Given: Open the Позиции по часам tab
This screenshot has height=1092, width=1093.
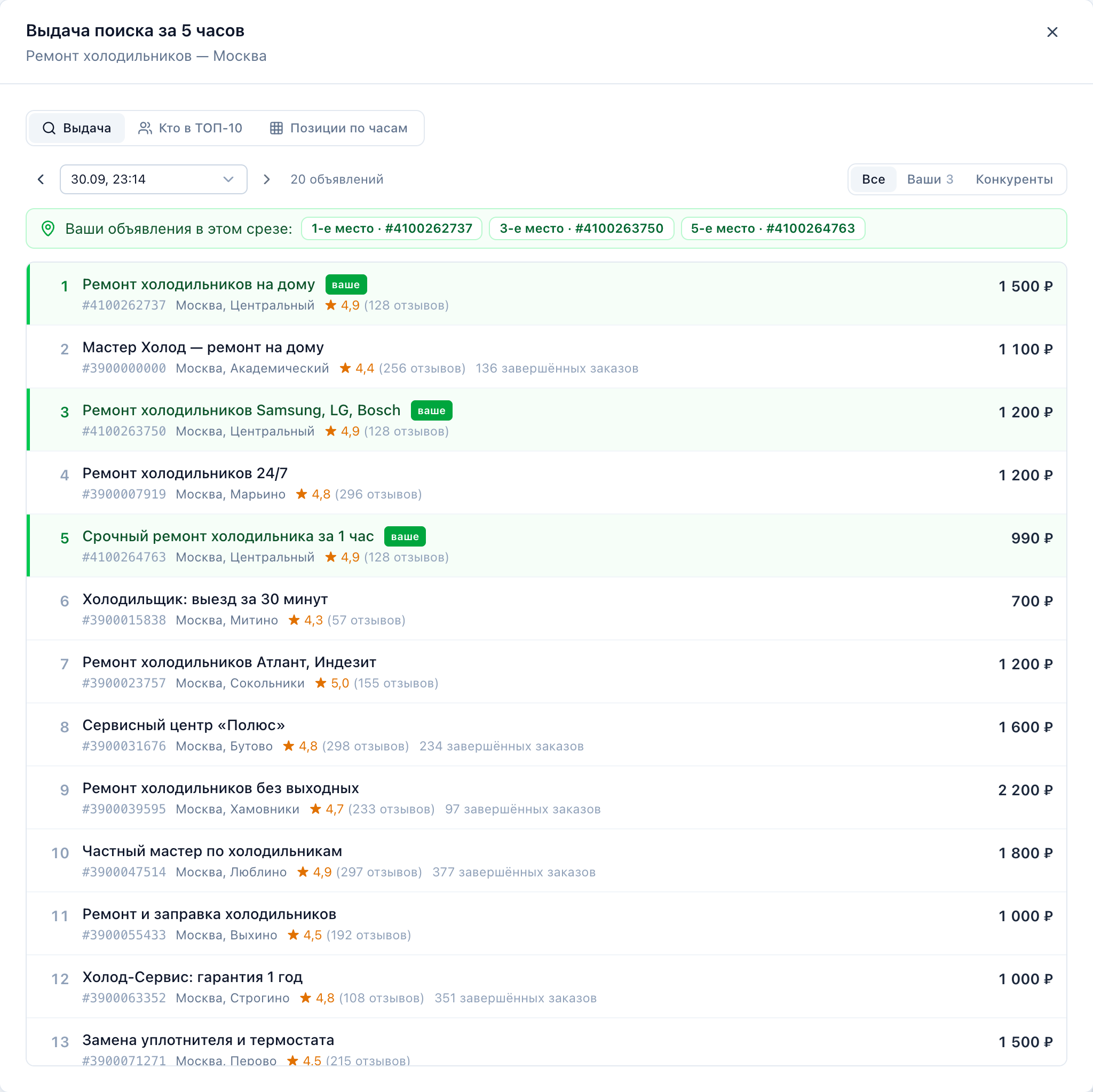Looking at the screenshot, I should point(338,128).
